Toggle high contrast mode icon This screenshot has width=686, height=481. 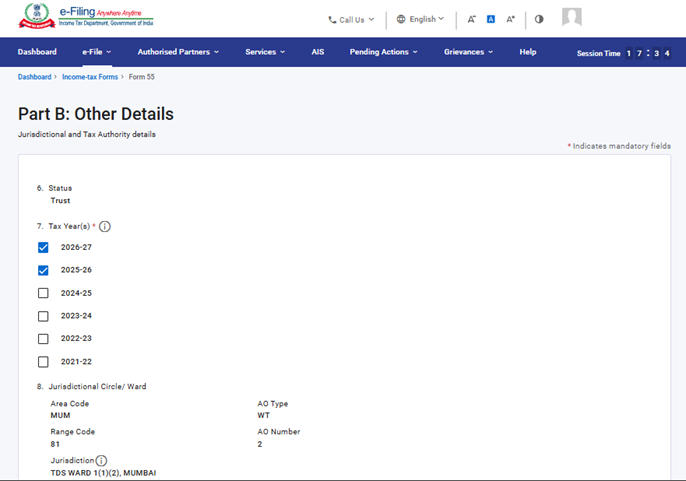(x=539, y=19)
